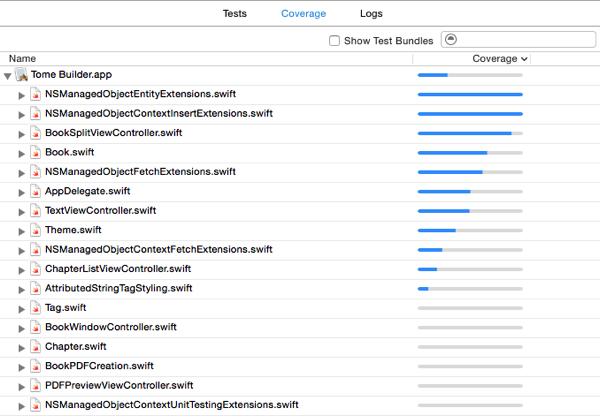Click Swift file icon for BookPDFCreation.swift
Viewport: 600px width, 416px height.
click(36, 366)
